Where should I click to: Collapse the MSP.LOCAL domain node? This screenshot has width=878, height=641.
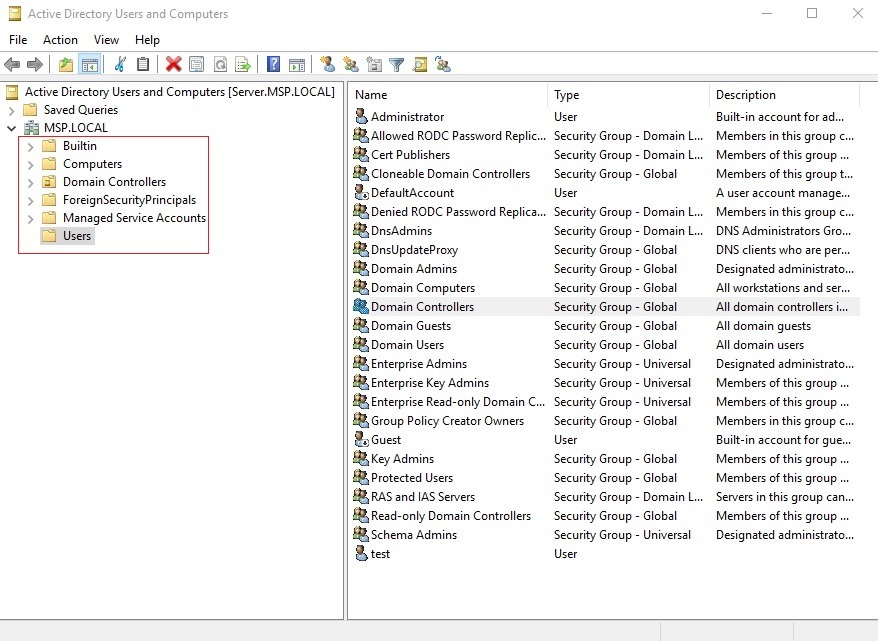[x=11, y=128]
